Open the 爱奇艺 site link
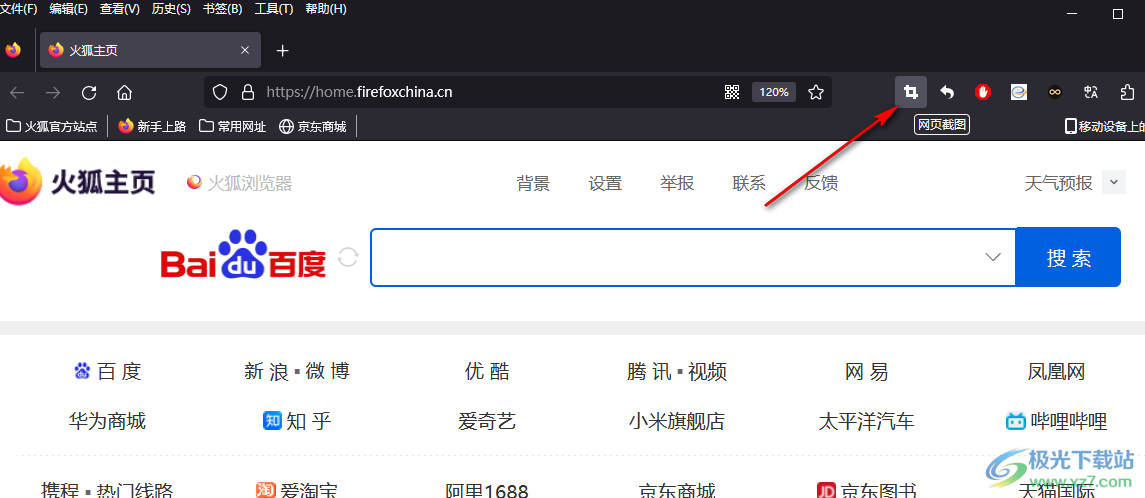 coord(487,421)
